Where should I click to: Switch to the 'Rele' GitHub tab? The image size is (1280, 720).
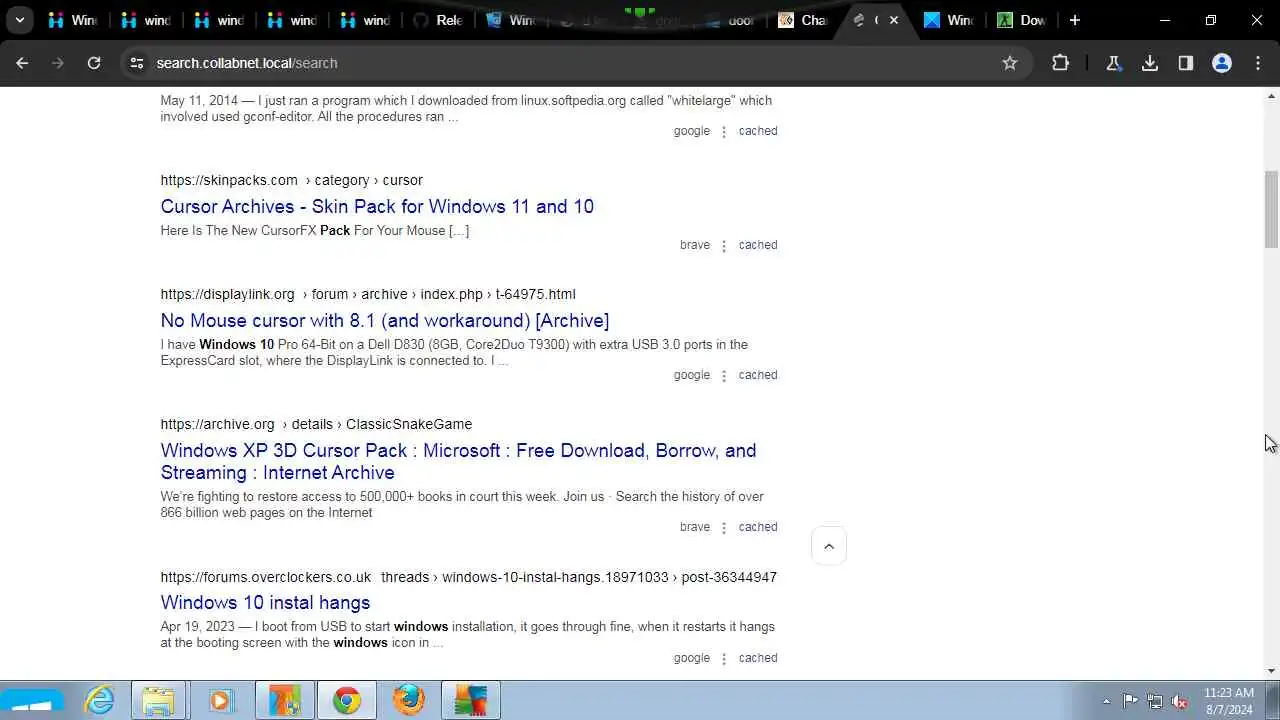click(438, 20)
